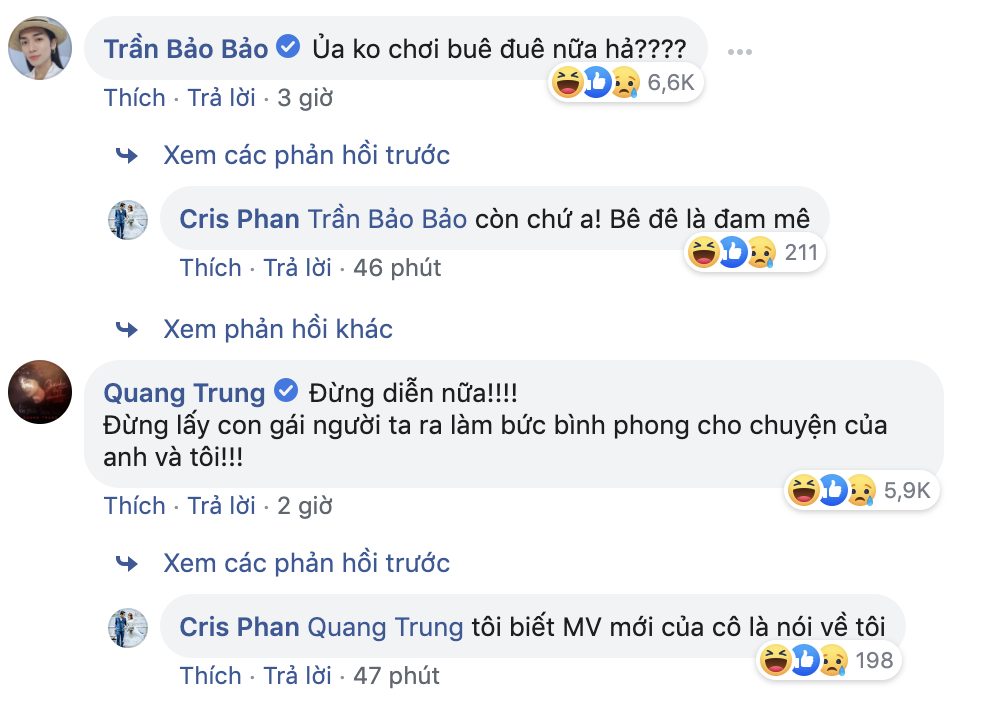The image size is (1000, 718).
Task: Show the 211 reactions on Cris Phan's reply
Action: [756, 253]
